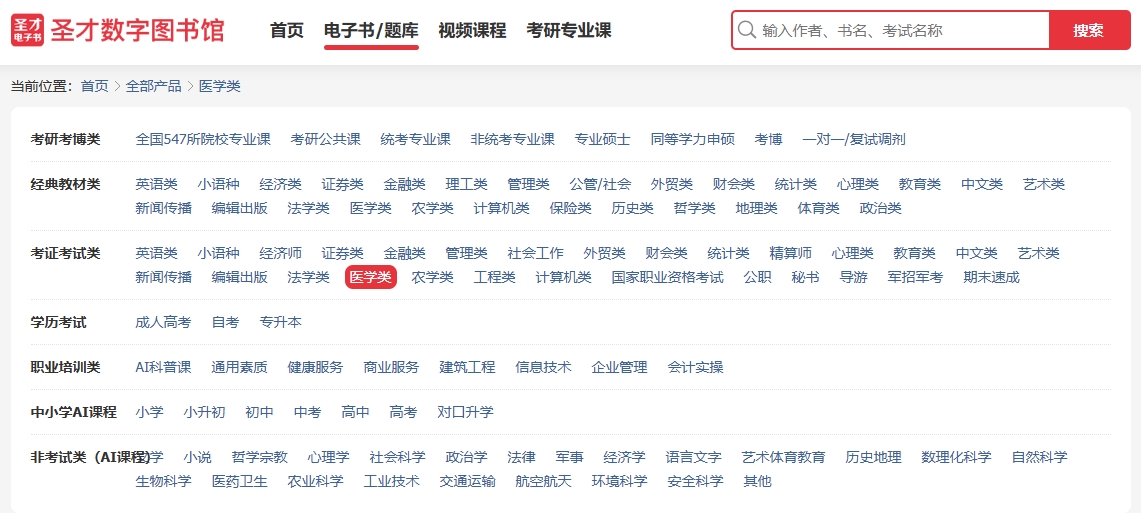Viewport: 1141px width, 513px height.
Task: Select 对口升学 in 中小学AI课程
Action: (465, 412)
